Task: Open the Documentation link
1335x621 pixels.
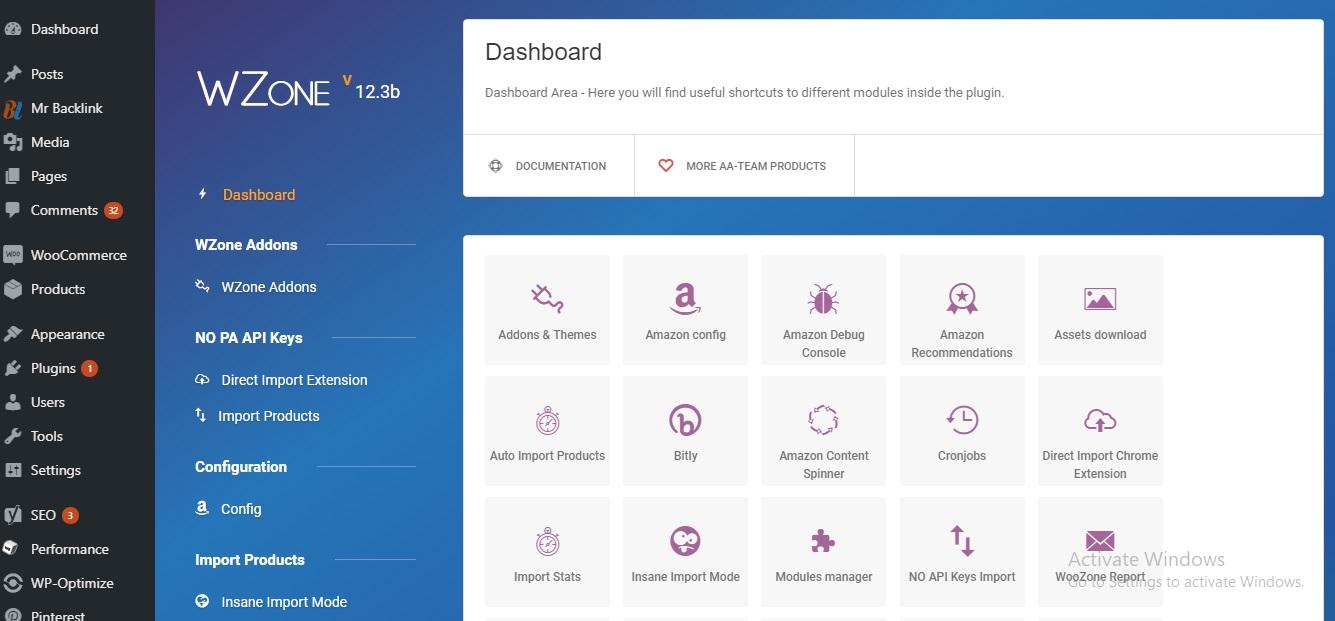Action: click(x=549, y=166)
